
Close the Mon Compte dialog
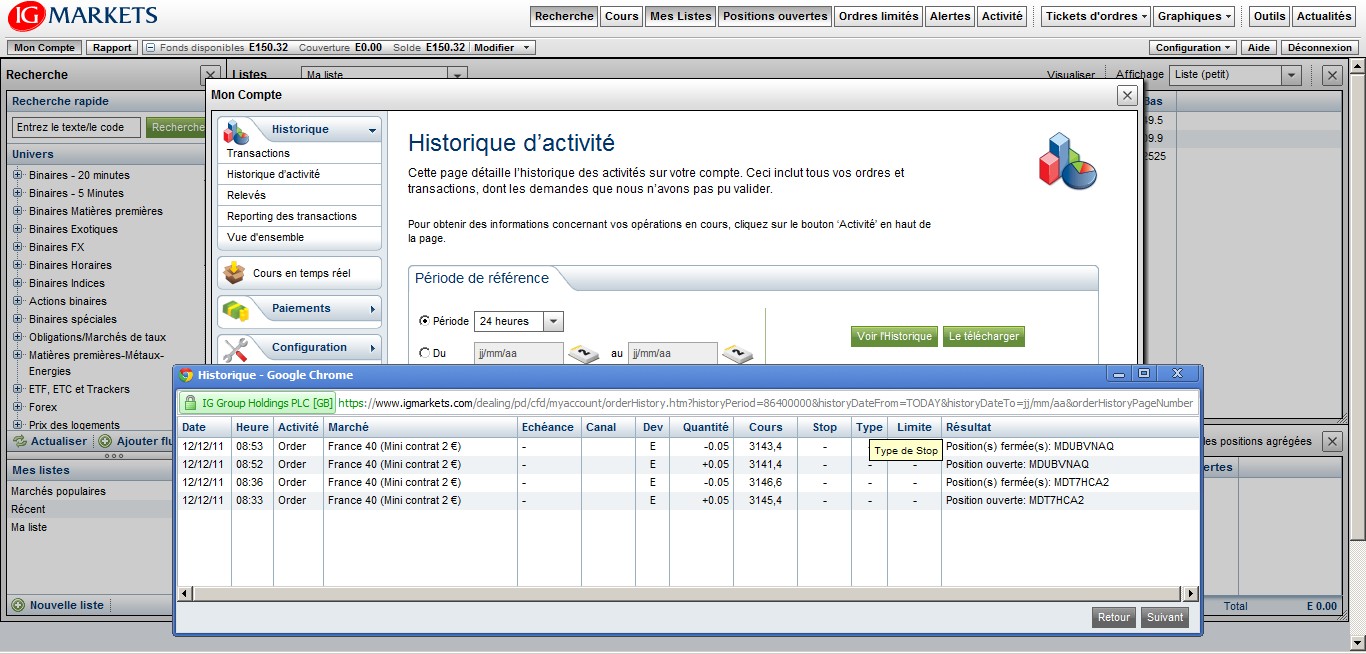[x=1127, y=95]
